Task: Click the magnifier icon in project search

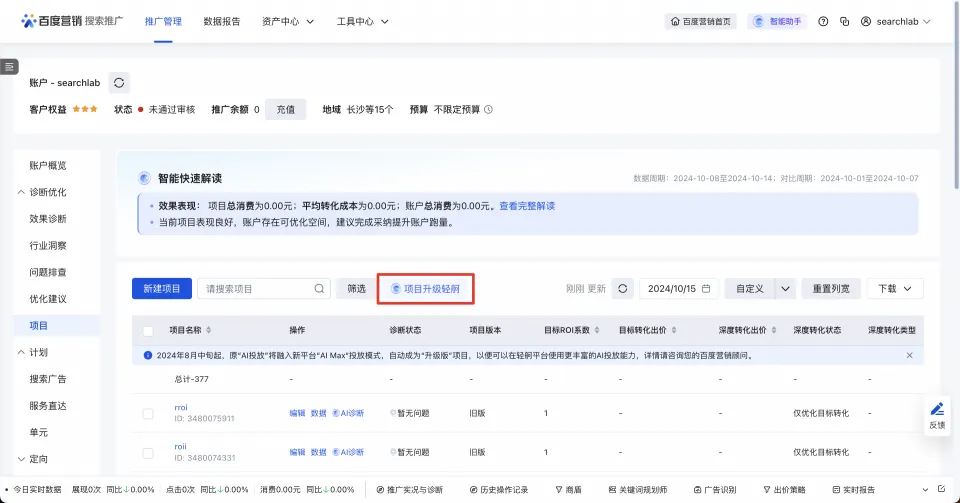Action: coord(319,288)
